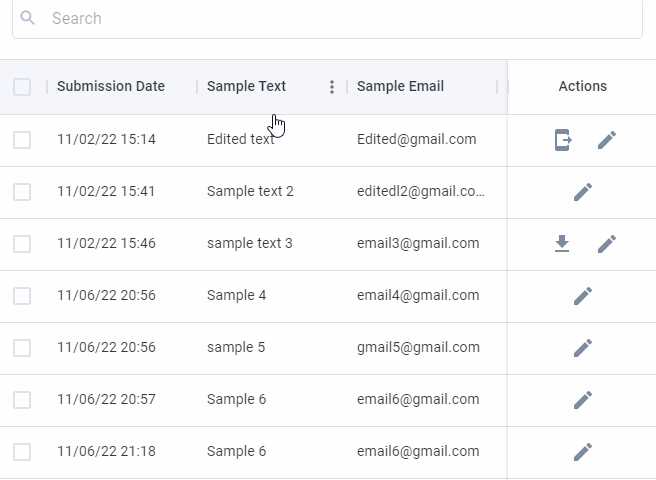
Task: Check the box for Sample 4 row
Action: (22, 296)
